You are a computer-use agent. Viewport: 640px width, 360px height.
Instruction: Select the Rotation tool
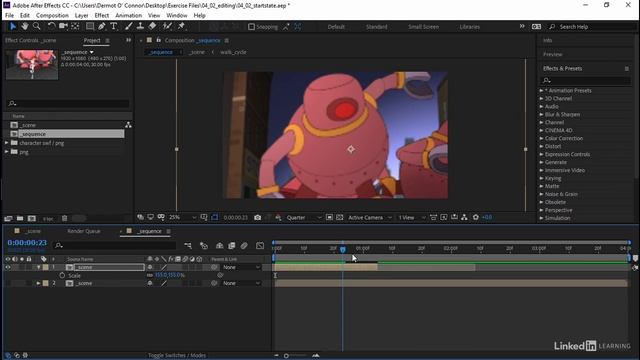point(51,26)
